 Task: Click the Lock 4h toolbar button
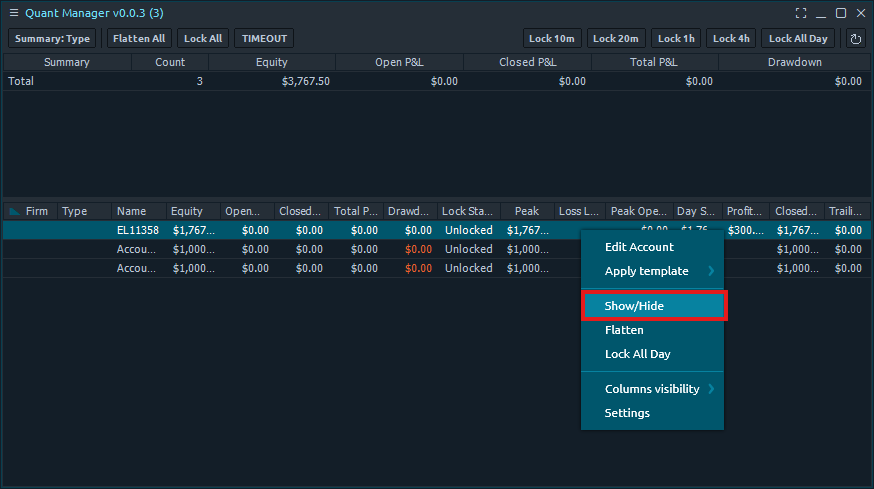coord(730,39)
